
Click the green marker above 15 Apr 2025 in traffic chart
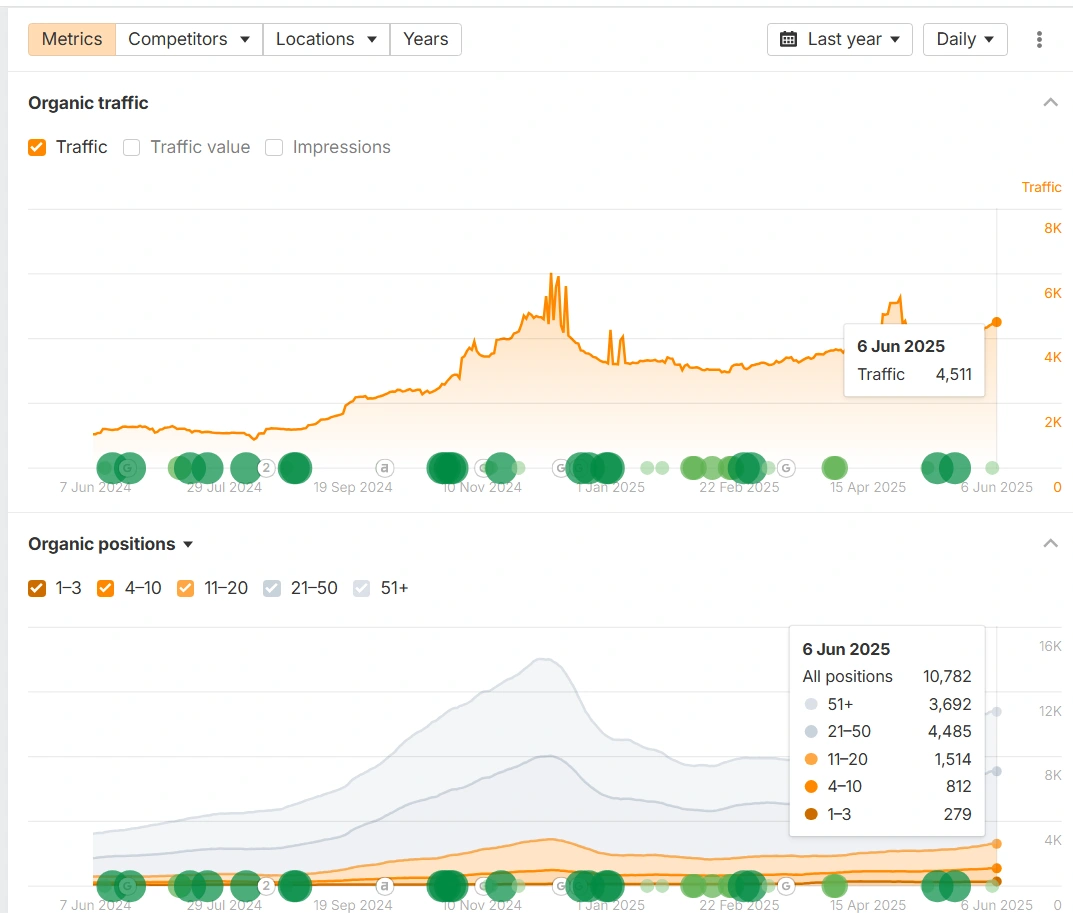point(834,468)
